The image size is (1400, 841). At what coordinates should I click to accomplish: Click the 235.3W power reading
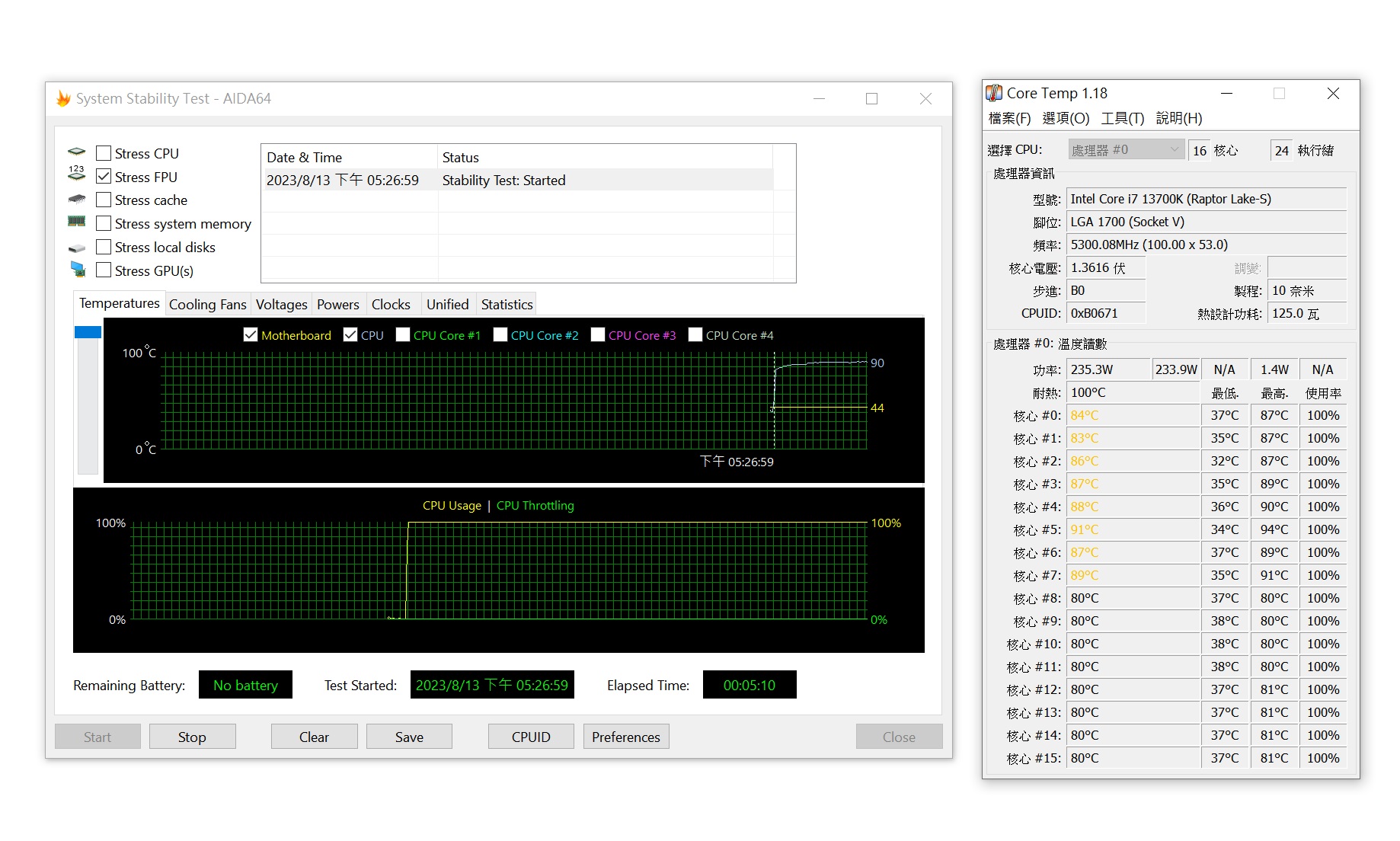coord(1108,369)
